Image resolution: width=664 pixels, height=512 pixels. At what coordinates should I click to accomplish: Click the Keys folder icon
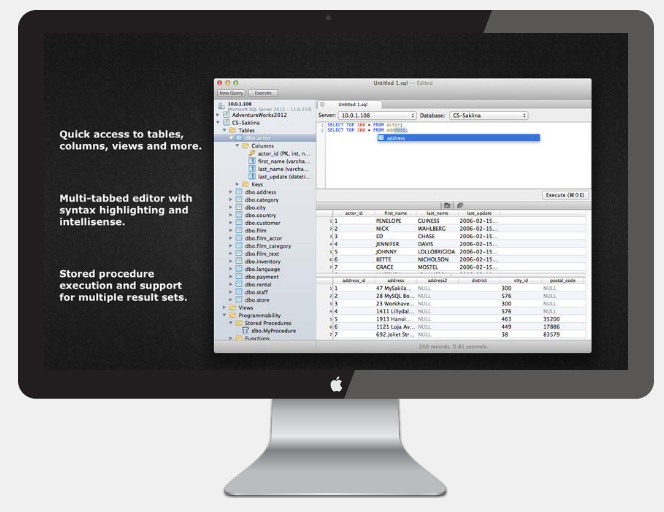pos(246,184)
